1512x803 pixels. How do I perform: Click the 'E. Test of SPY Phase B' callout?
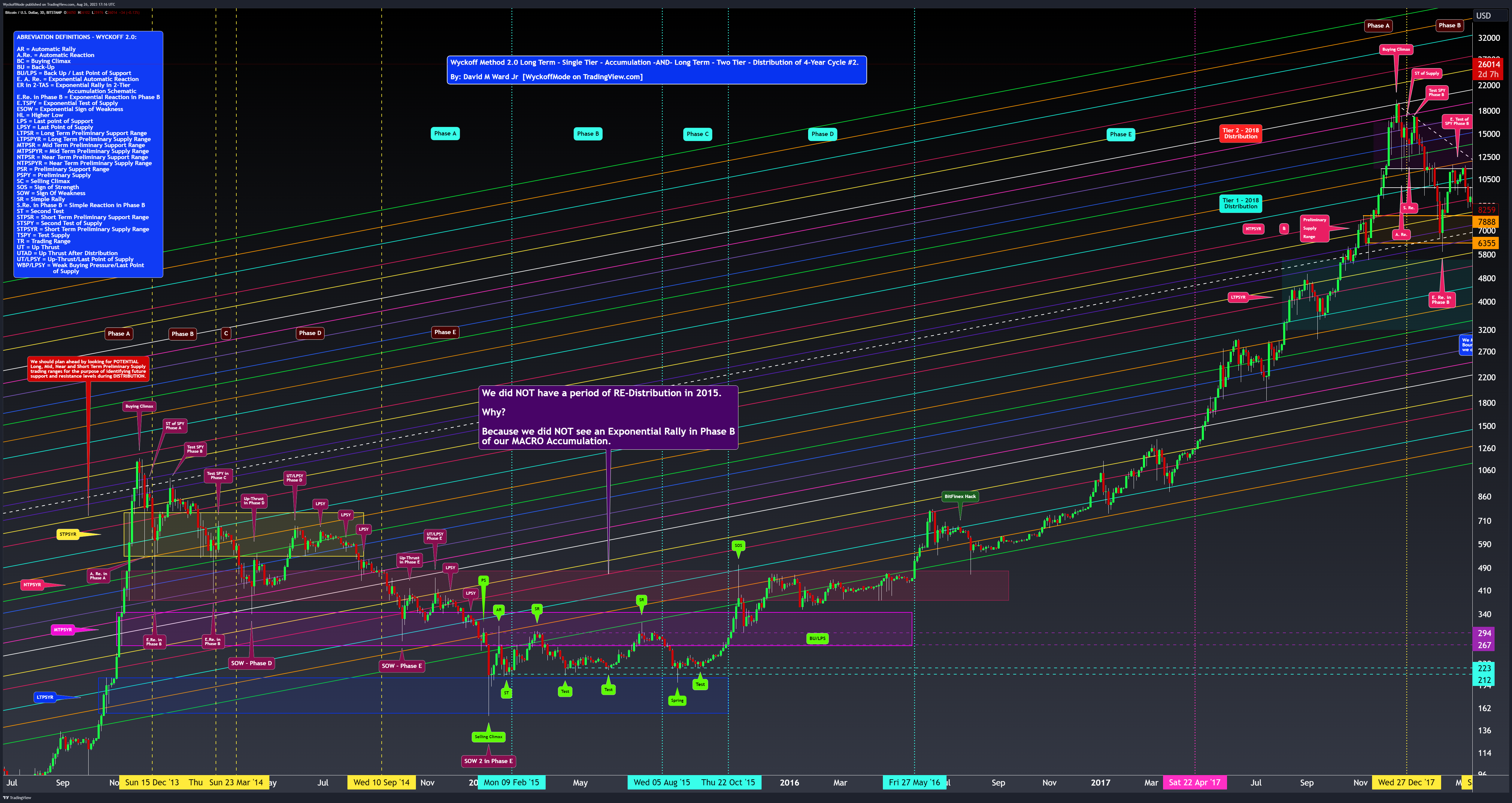[1457, 121]
